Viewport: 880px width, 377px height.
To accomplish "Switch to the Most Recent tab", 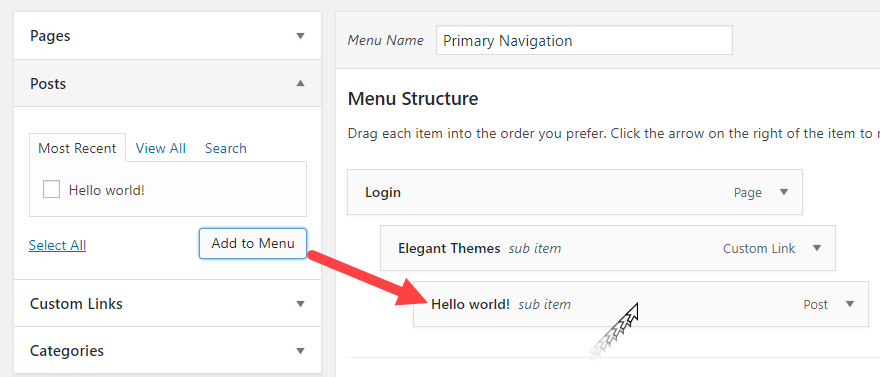I will [x=77, y=148].
